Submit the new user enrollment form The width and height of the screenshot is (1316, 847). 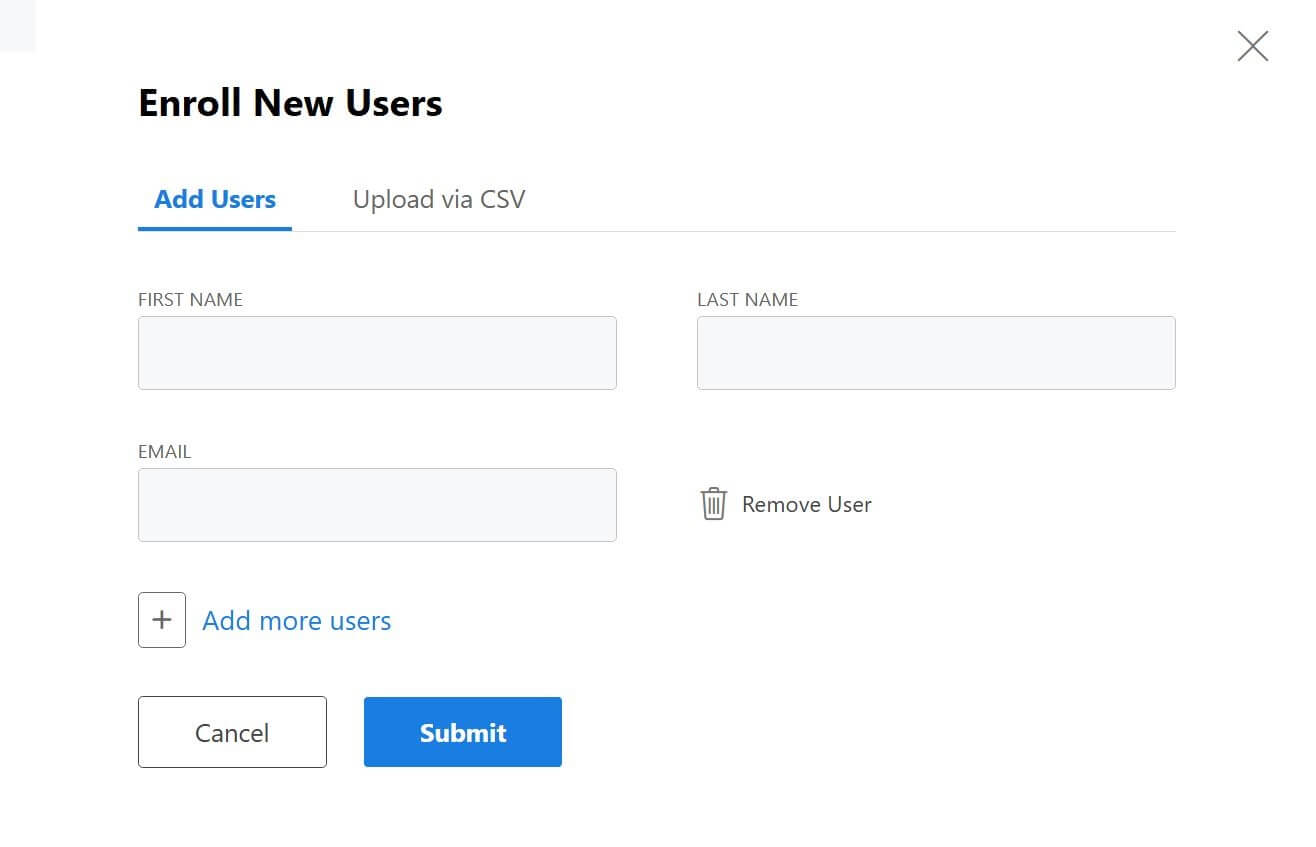[x=462, y=731]
